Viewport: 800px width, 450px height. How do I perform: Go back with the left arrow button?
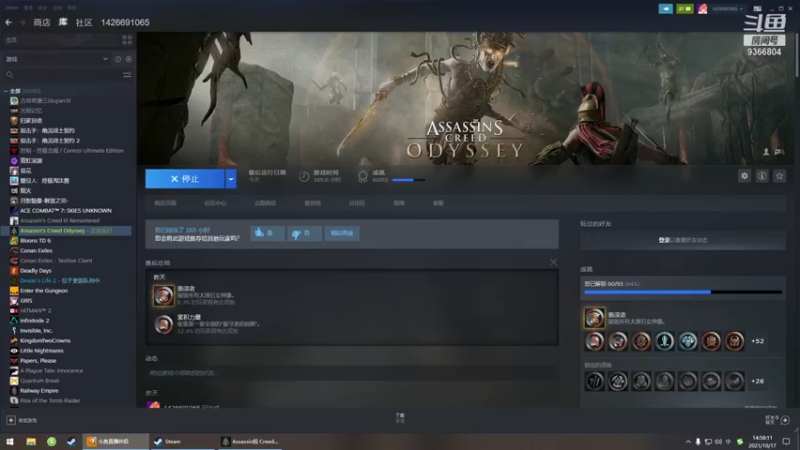[x=8, y=22]
